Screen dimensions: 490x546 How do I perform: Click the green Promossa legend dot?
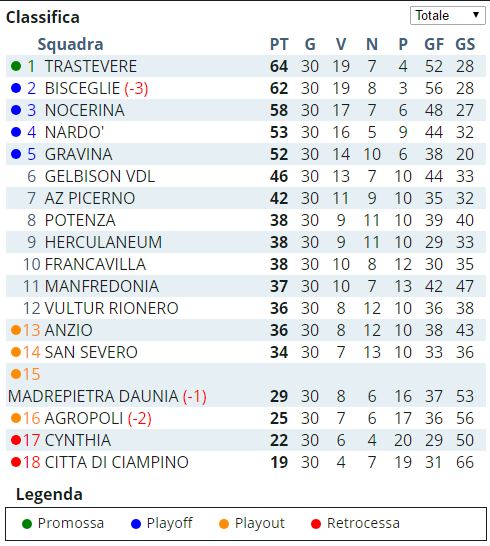coord(27,523)
